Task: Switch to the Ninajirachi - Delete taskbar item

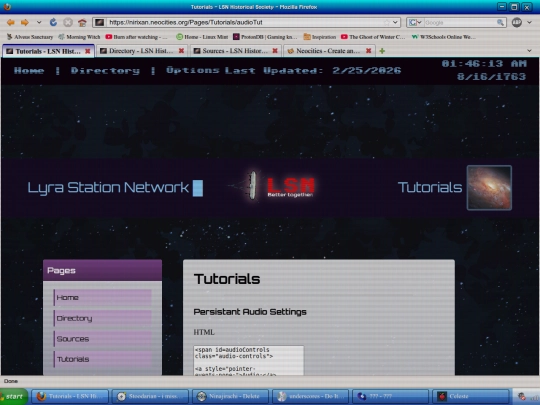Action: 230,396
